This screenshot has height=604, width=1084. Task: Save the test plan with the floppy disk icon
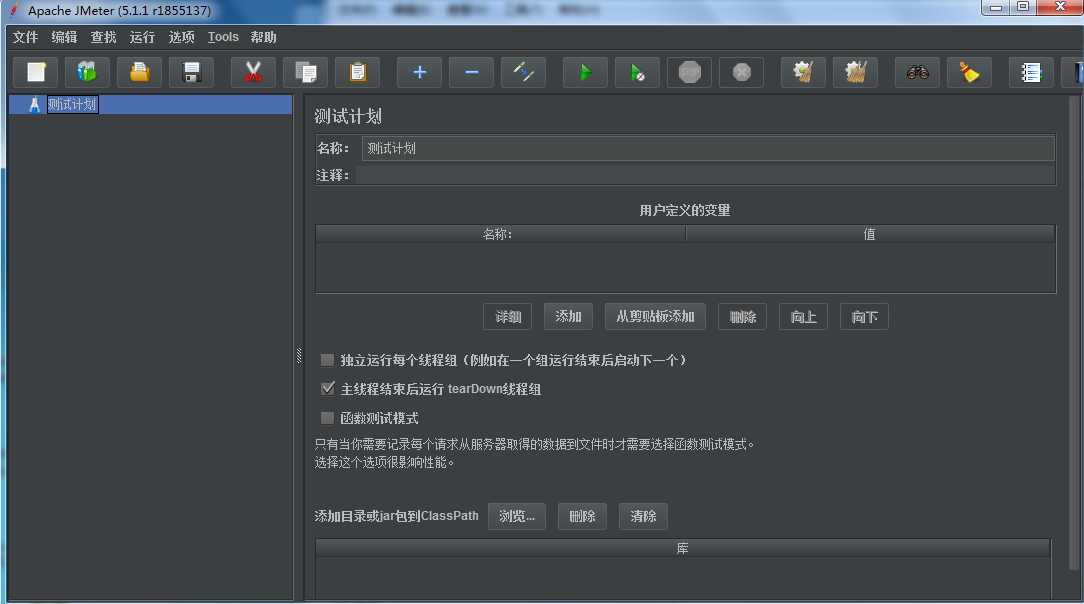pos(191,72)
